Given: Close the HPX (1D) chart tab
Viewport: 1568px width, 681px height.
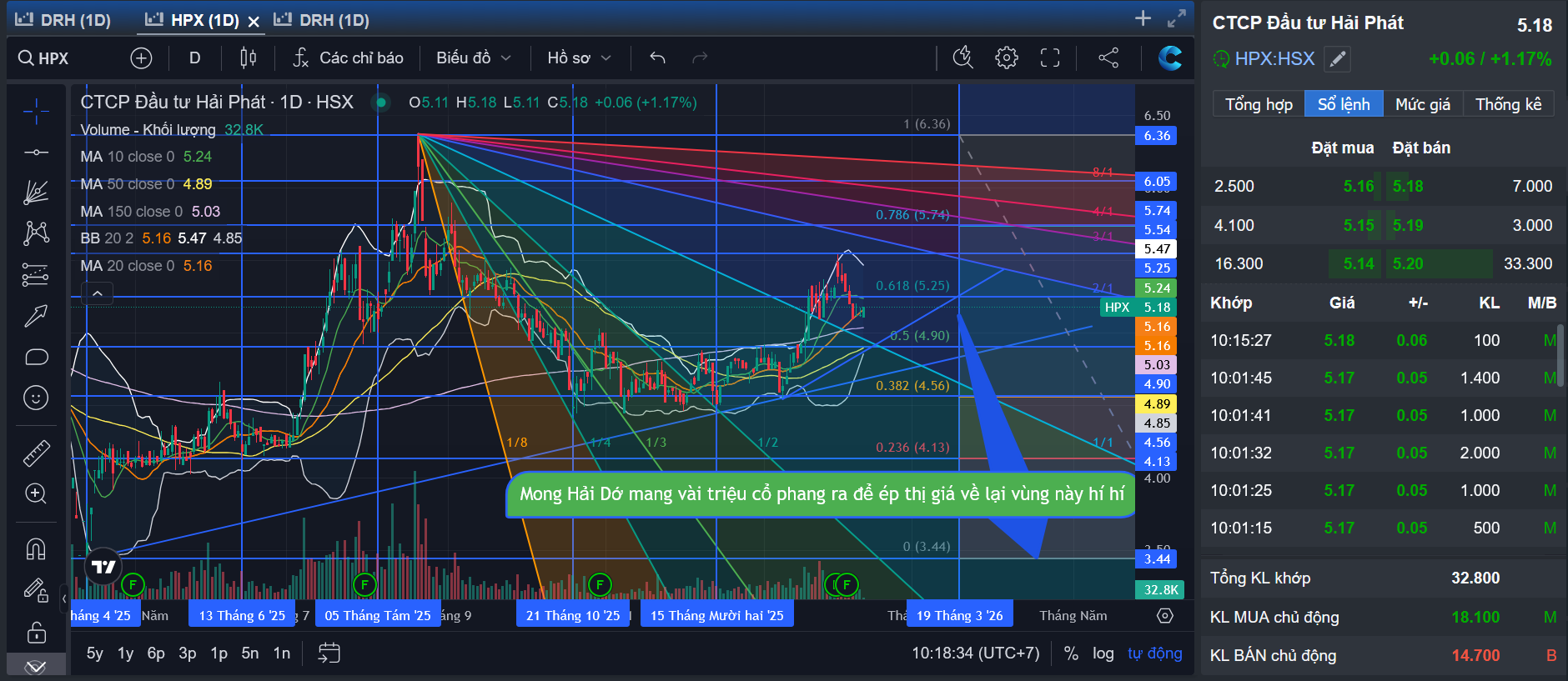Looking at the screenshot, I should tap(254, 22).
